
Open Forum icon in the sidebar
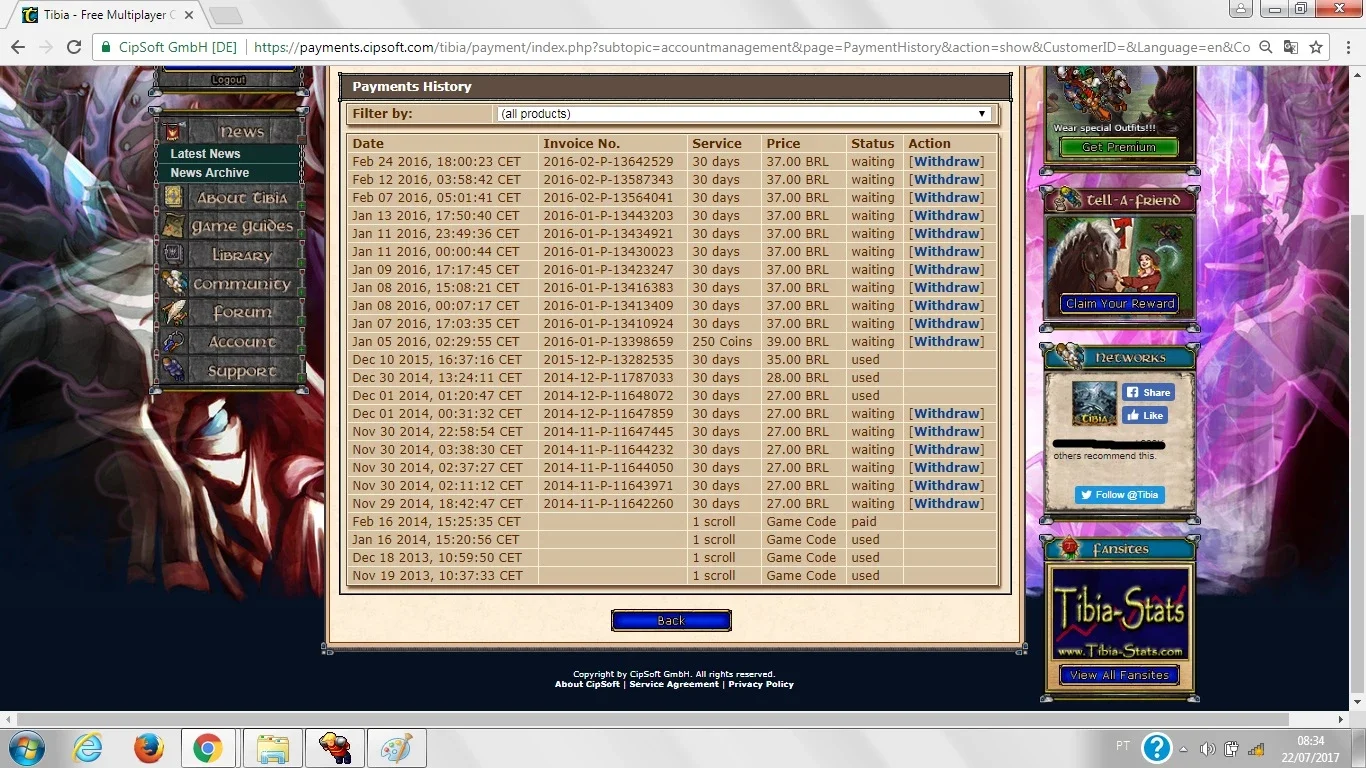point(174,312)
